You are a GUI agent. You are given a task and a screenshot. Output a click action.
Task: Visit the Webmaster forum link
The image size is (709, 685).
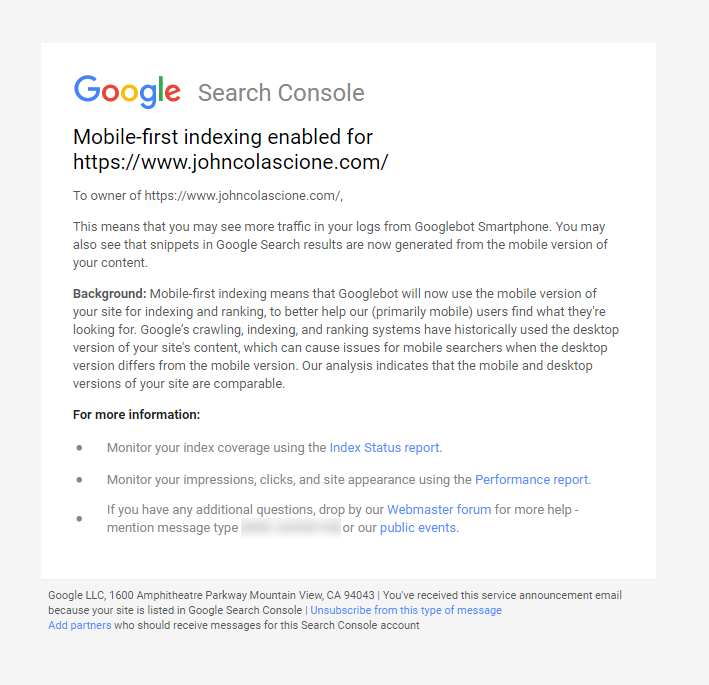pos(439,510)
